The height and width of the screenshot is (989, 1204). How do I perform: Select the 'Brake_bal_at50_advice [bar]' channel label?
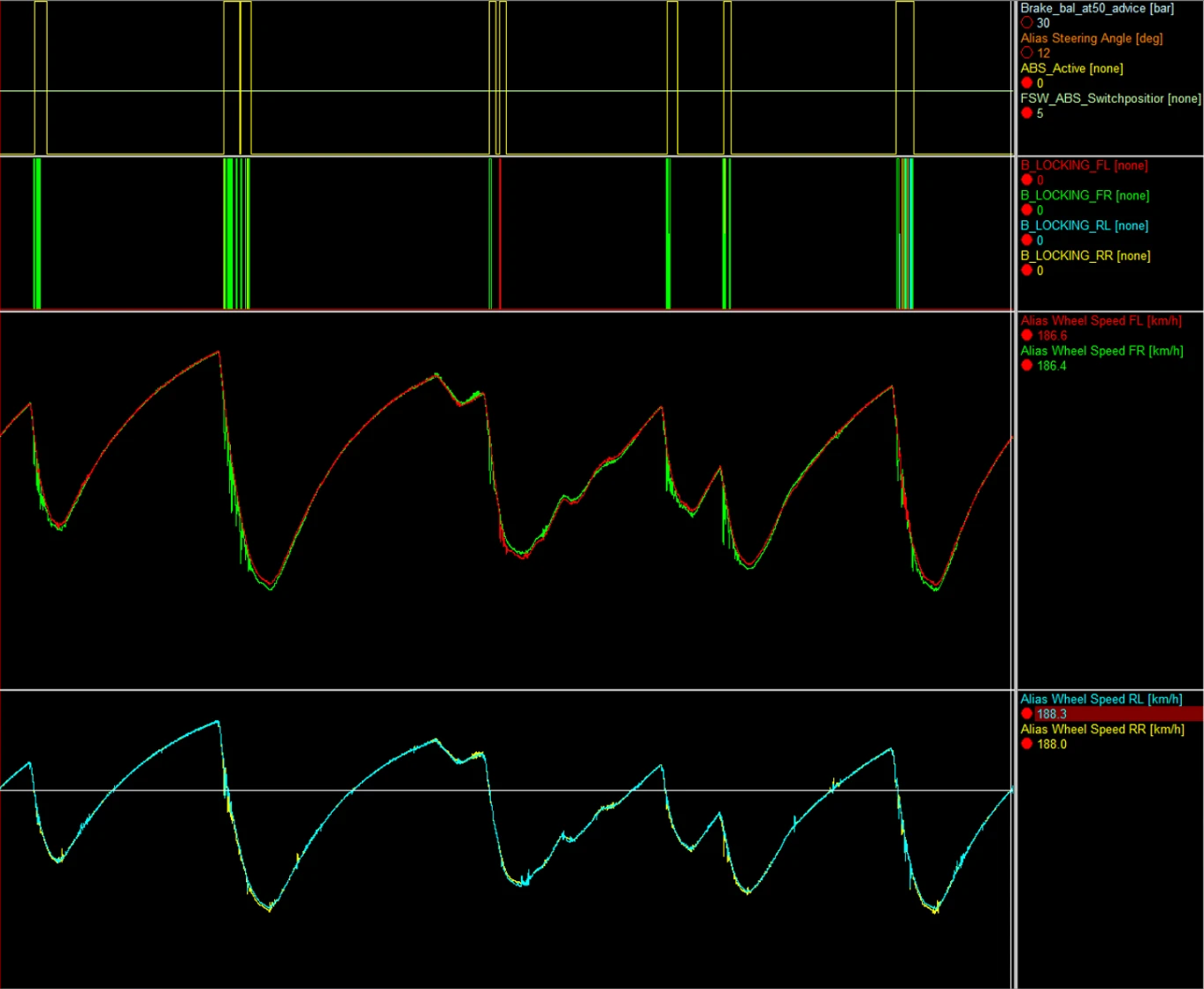(1097, 8)
